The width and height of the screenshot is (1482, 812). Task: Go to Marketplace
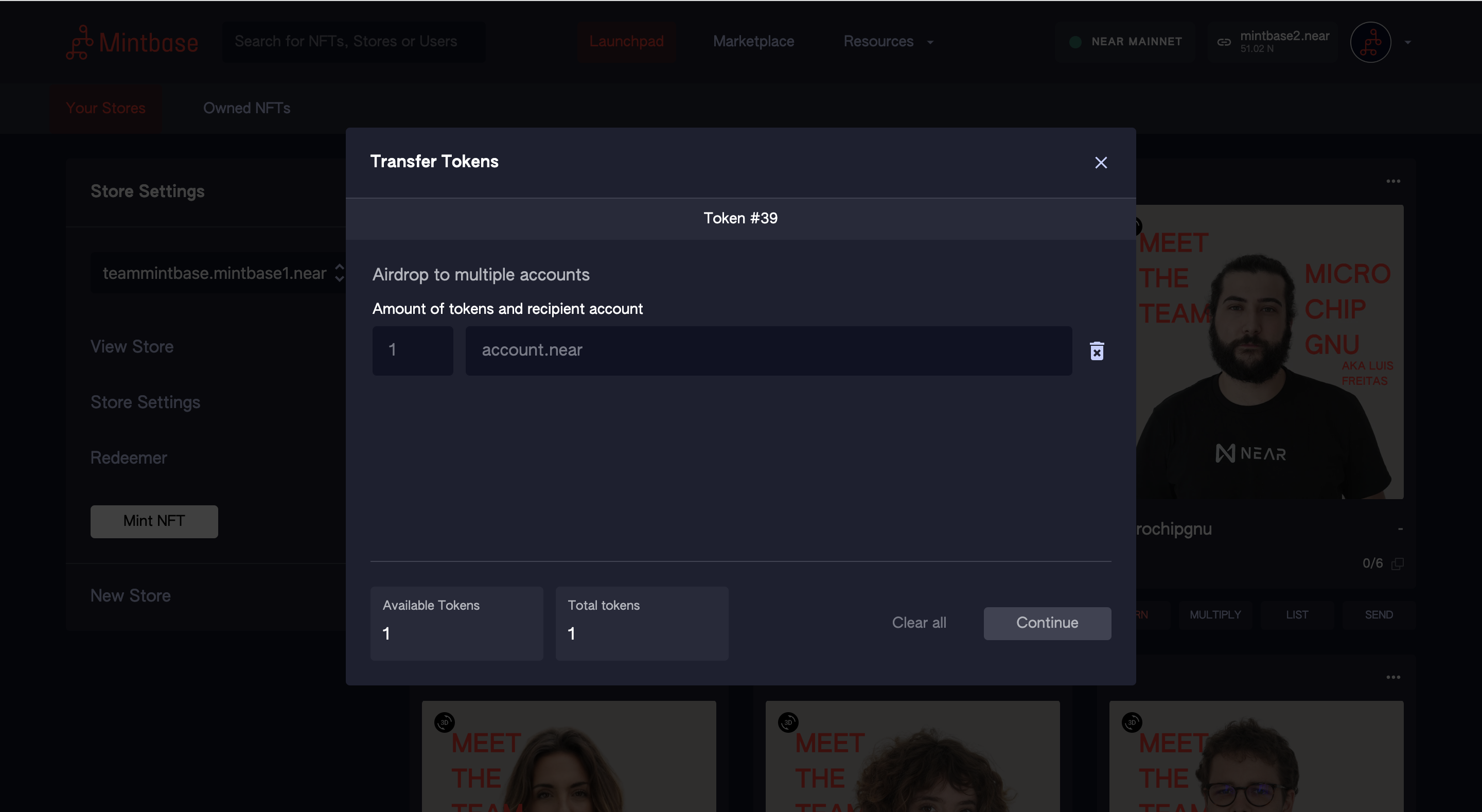click(x=753, y=42)
